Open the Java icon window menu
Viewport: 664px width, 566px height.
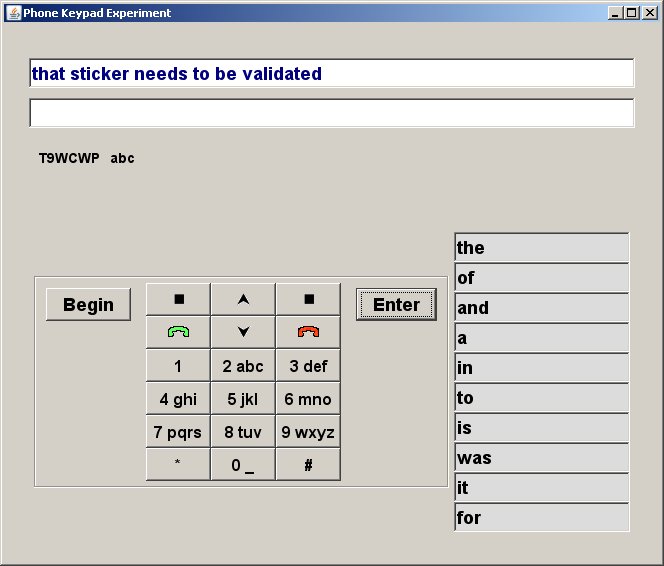click(x=13, y=13)
